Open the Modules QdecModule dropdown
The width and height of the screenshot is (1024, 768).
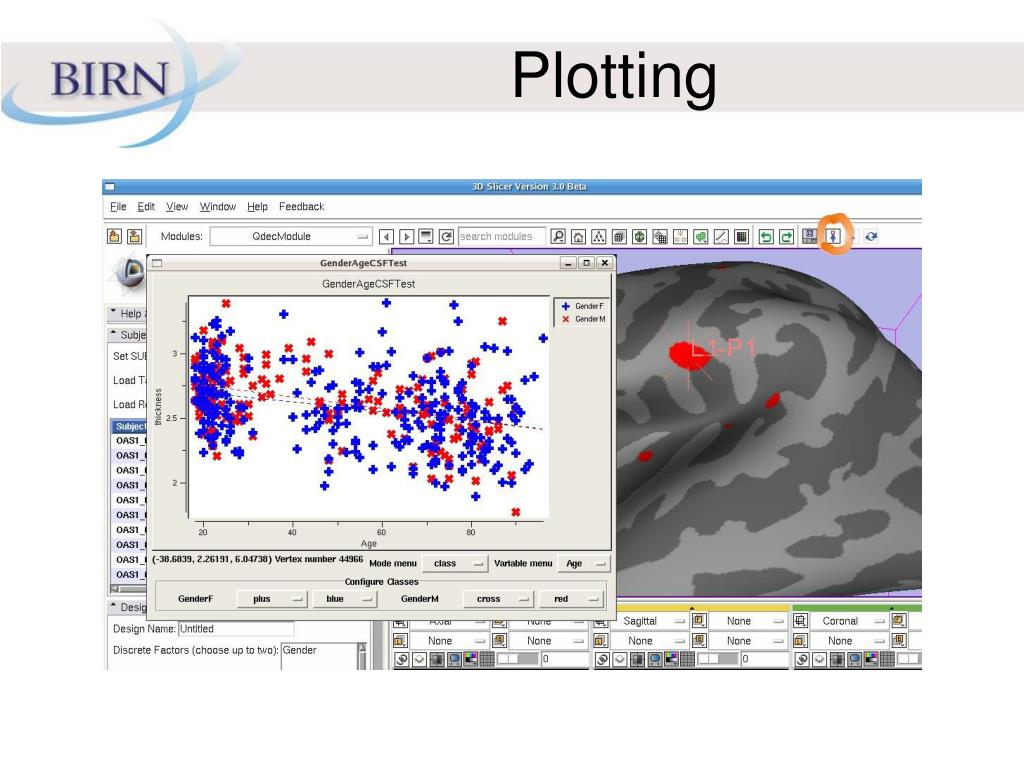pyautogui.click(x=291, y=236)
